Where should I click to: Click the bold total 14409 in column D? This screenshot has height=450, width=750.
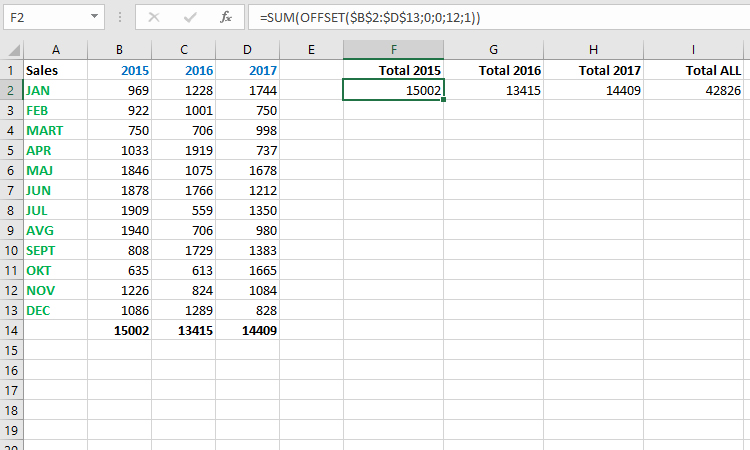point(247,330)
